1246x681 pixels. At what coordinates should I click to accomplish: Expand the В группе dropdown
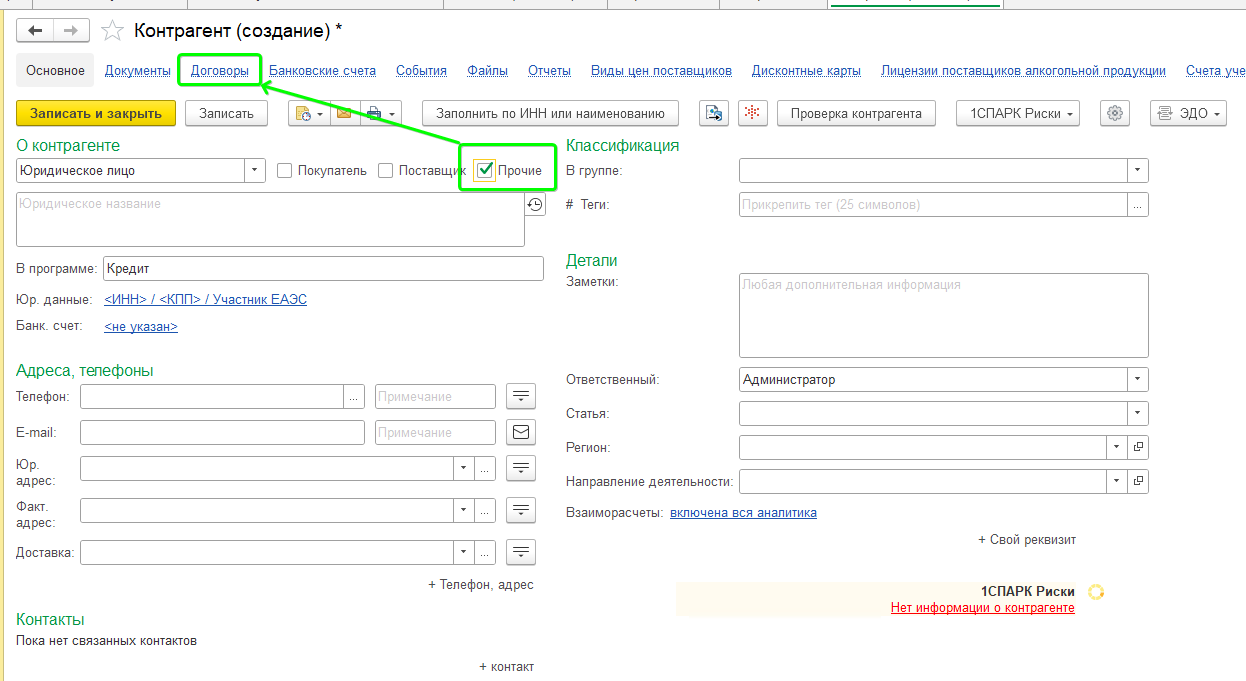1138,171
